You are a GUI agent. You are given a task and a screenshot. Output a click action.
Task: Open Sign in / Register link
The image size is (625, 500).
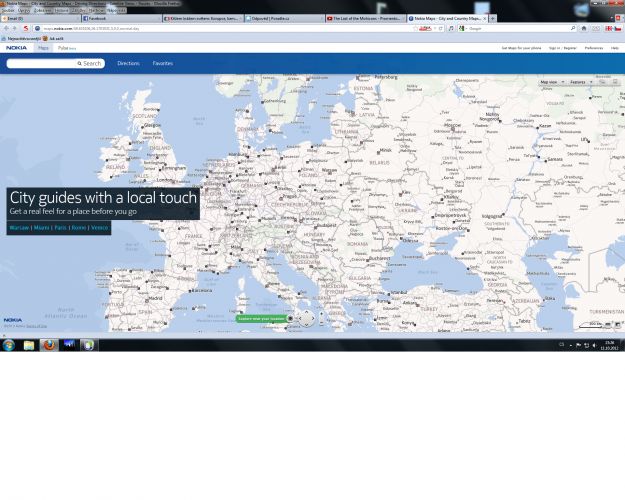(562, 48)
